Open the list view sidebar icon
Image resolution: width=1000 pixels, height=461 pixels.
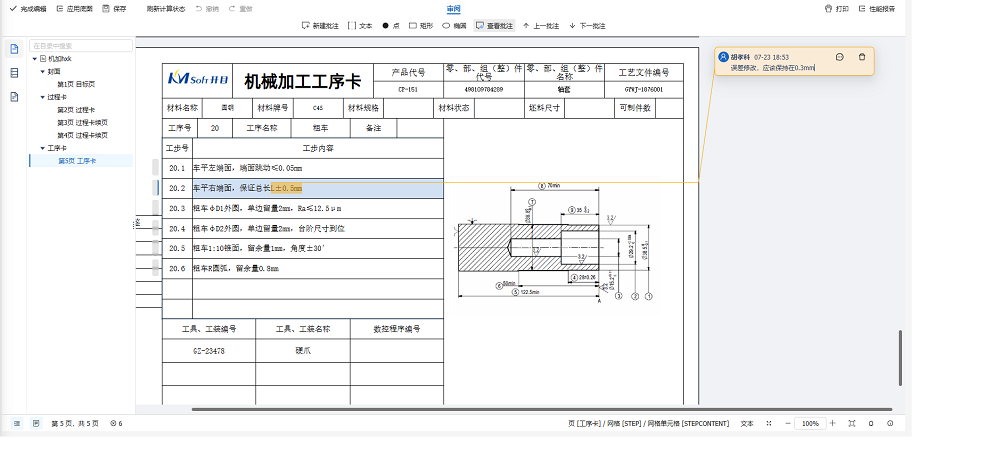click(15, 73)
